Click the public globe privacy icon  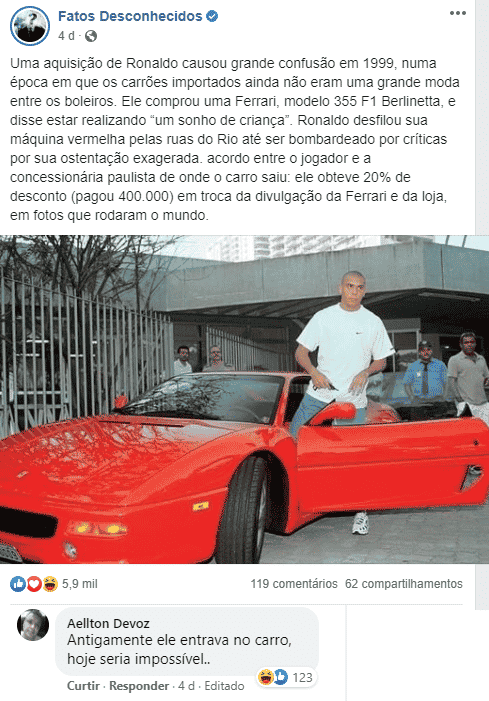point(91,36)
